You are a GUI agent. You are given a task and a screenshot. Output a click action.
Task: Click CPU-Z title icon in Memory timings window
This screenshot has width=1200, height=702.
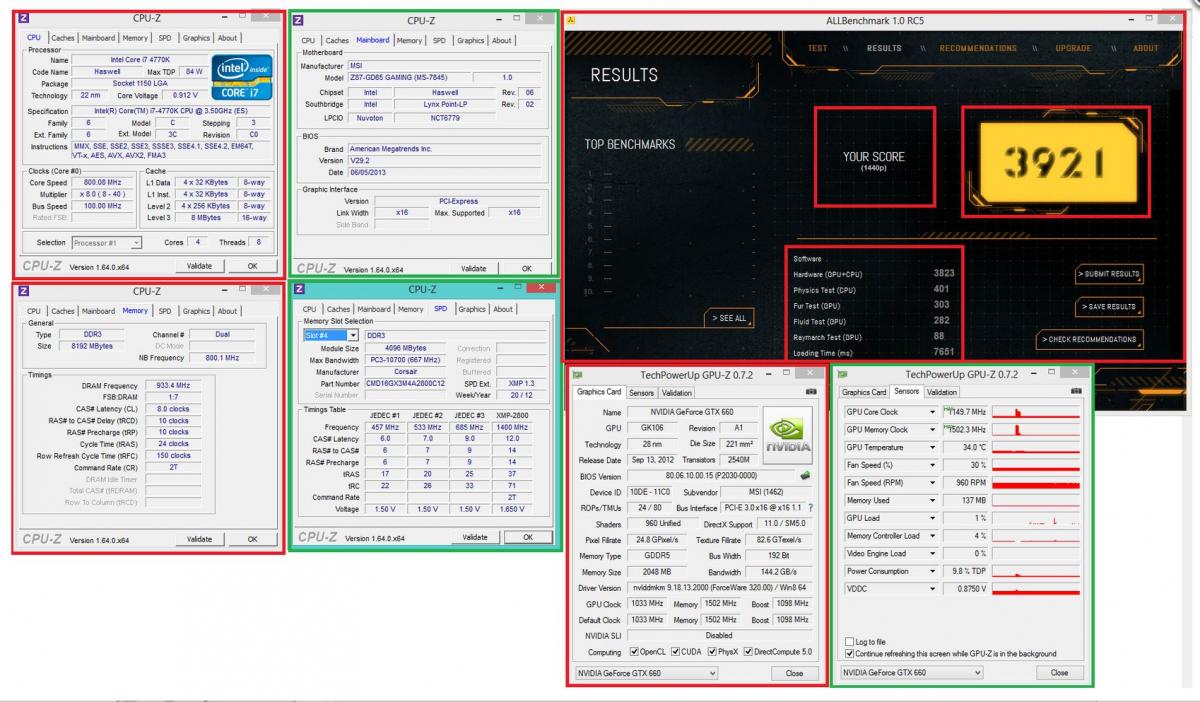click(24, 291)
